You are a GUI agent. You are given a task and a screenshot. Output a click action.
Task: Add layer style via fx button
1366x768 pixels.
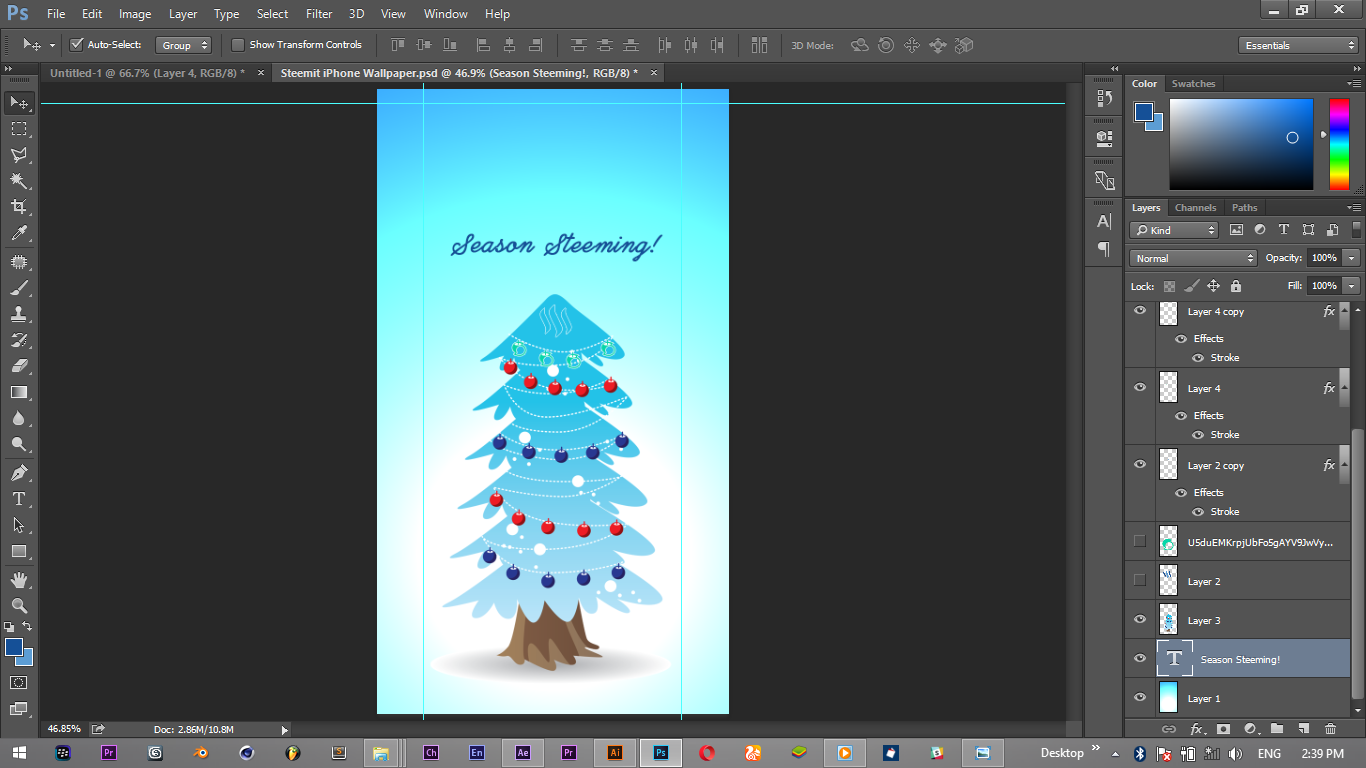1195,729
